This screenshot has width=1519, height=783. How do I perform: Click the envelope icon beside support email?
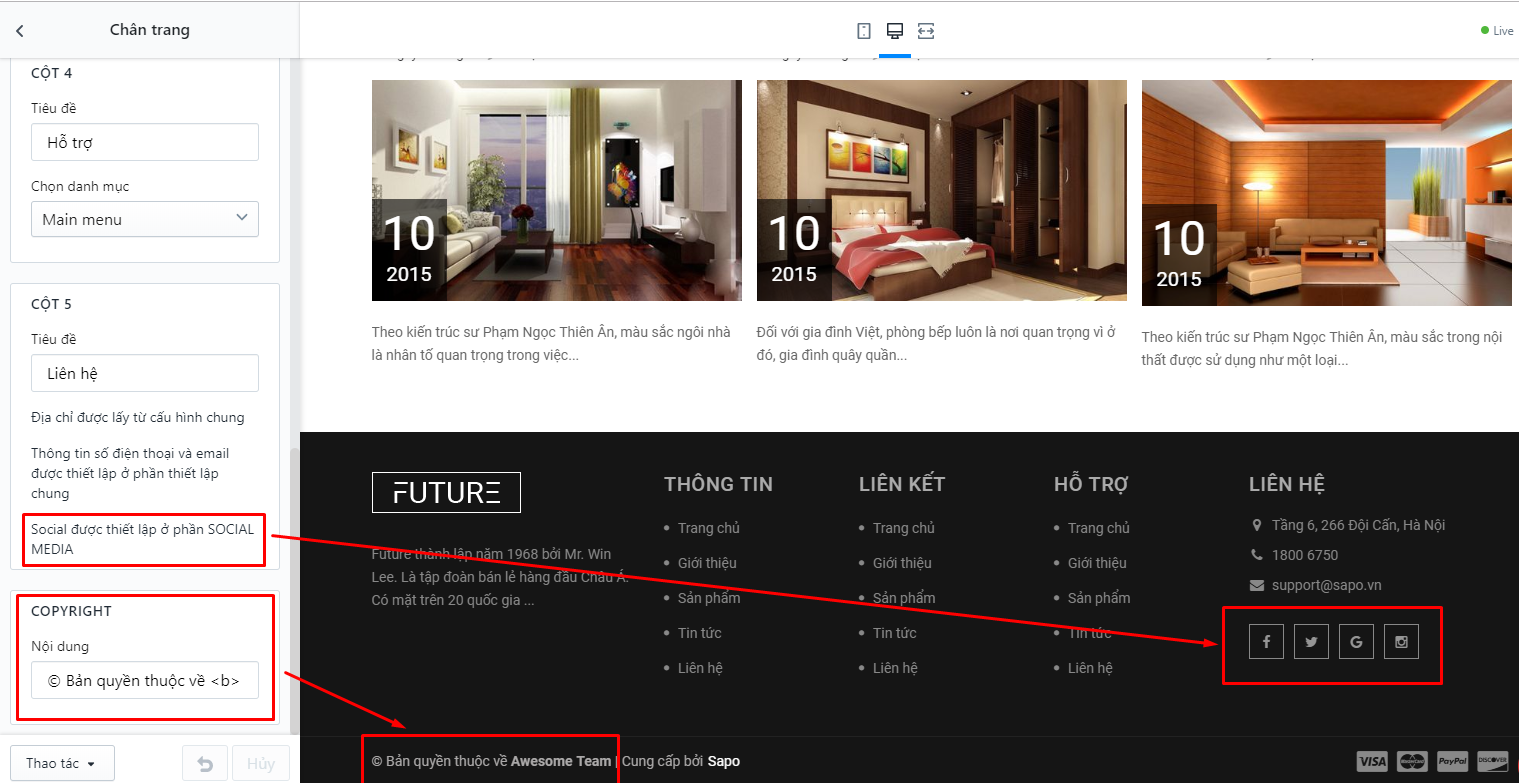tap(1257, 585)
